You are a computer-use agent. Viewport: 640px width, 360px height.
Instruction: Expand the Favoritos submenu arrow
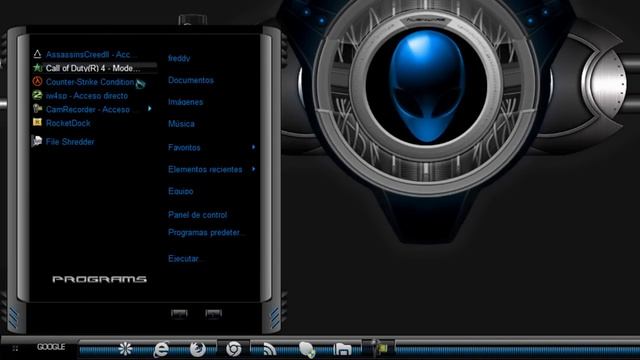pos(253,147)
